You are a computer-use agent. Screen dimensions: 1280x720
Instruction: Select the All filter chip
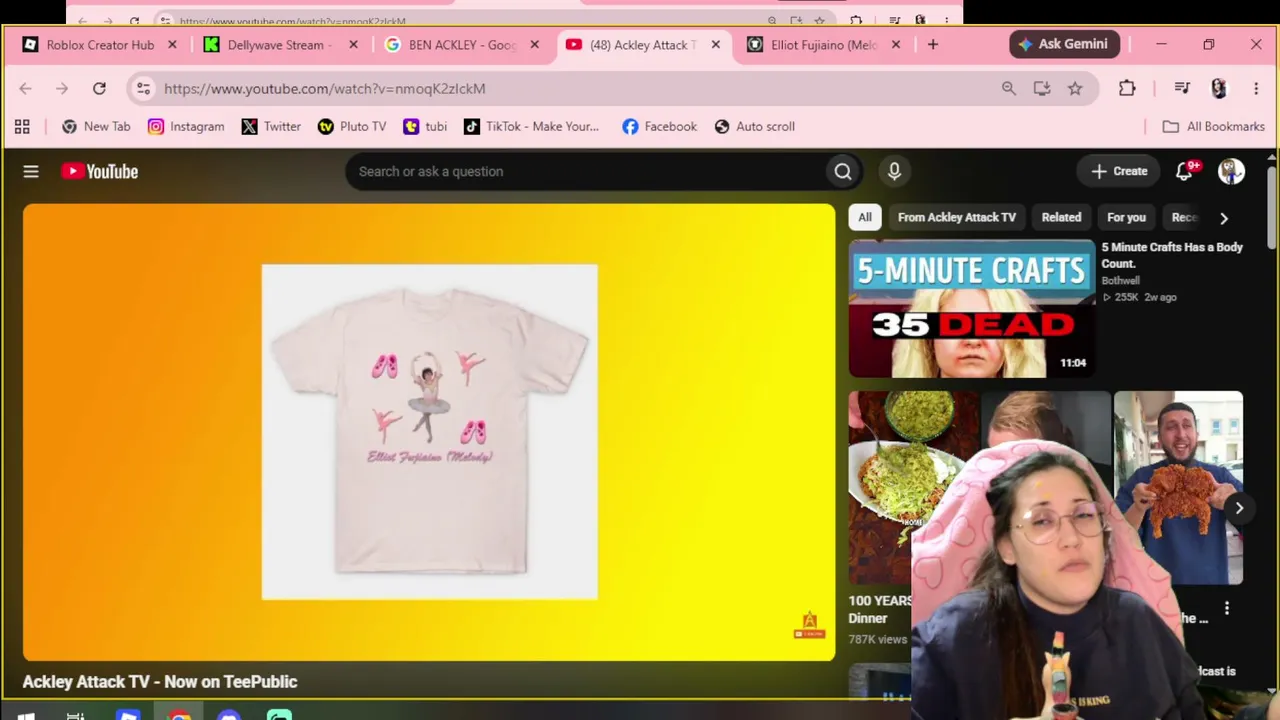[x=865, y=218]
